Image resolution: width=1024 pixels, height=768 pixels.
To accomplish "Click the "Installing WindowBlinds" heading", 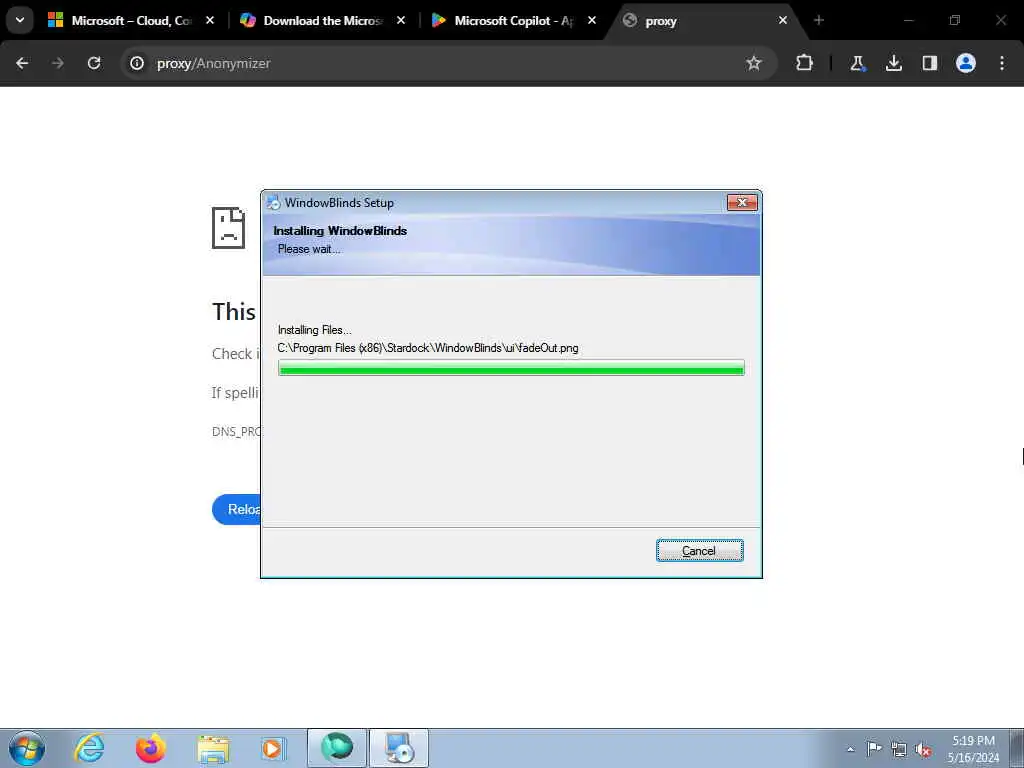I will (340, 231).
